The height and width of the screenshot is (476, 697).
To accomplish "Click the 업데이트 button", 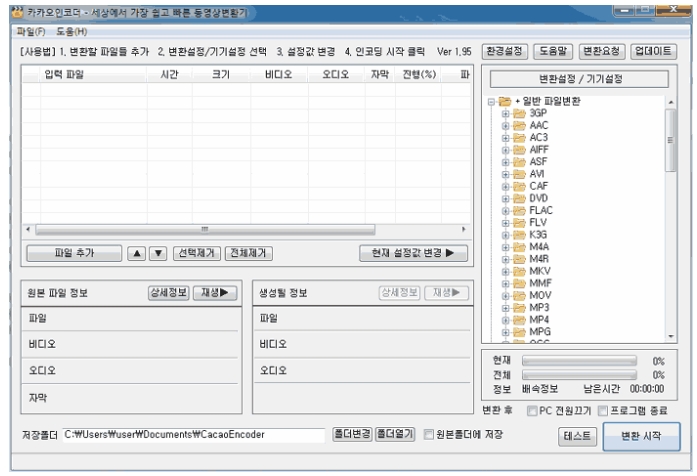I will click(x=653, y=52).
